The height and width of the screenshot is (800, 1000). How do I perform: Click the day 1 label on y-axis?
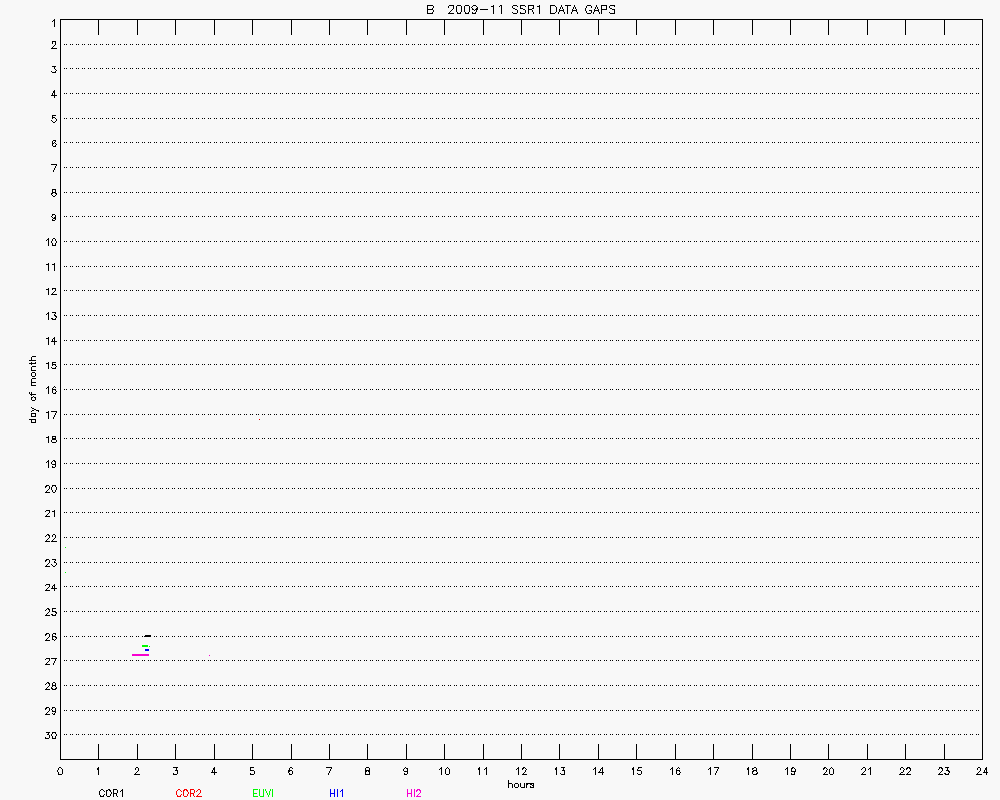51,21
